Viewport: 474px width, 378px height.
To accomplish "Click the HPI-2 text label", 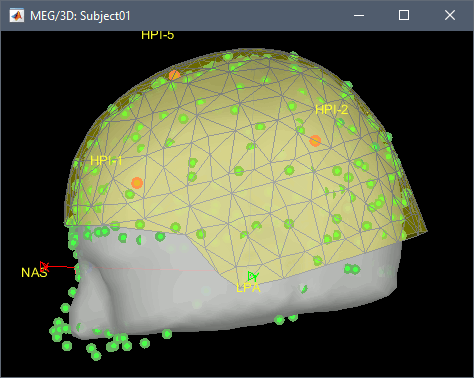I will point(332,110).
